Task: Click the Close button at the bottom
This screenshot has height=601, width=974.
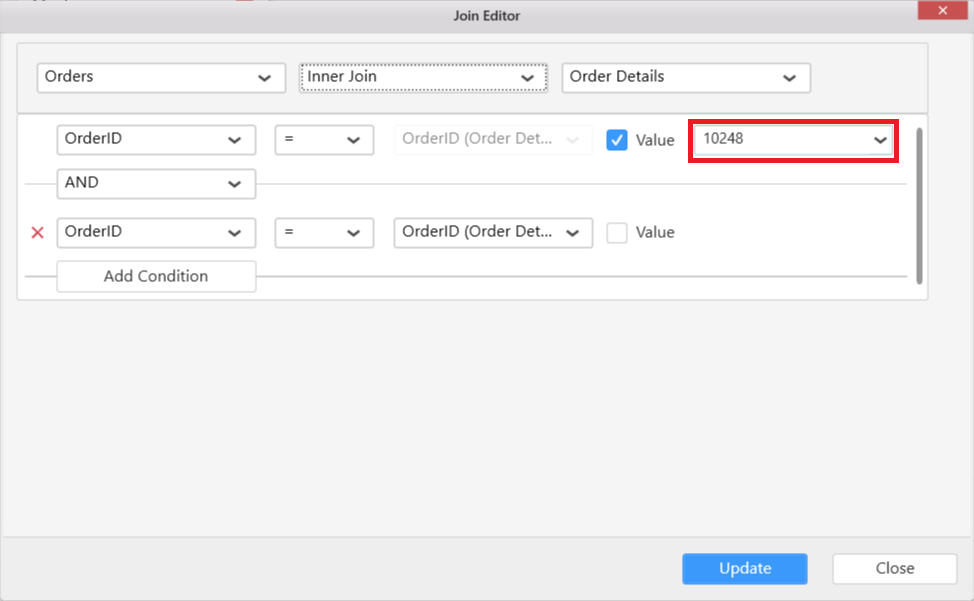Action: click(x=894, y=568)
